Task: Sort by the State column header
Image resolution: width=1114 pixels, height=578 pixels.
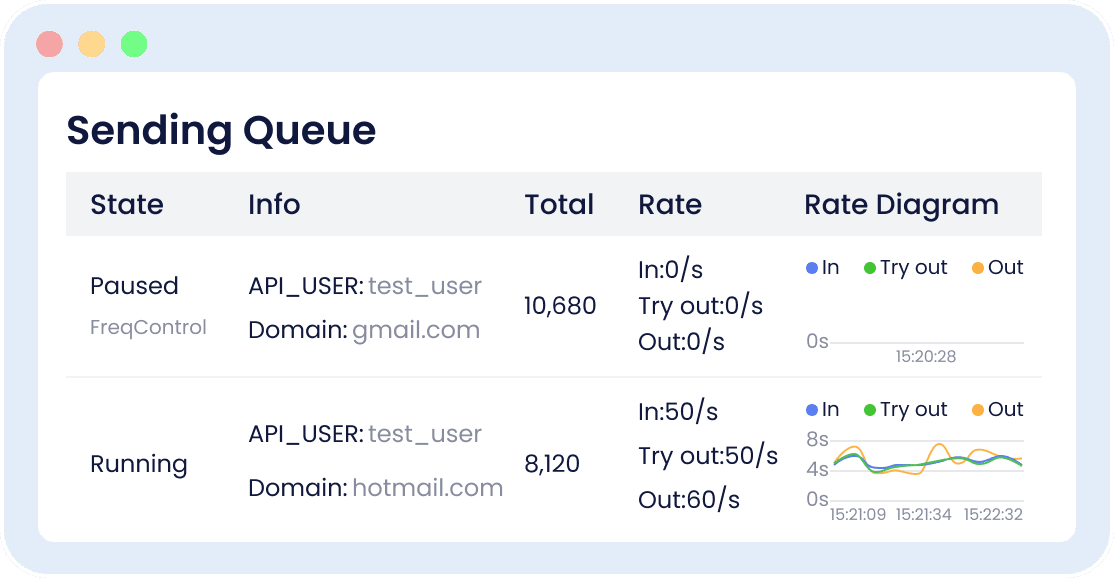Action: coord(126,205)
